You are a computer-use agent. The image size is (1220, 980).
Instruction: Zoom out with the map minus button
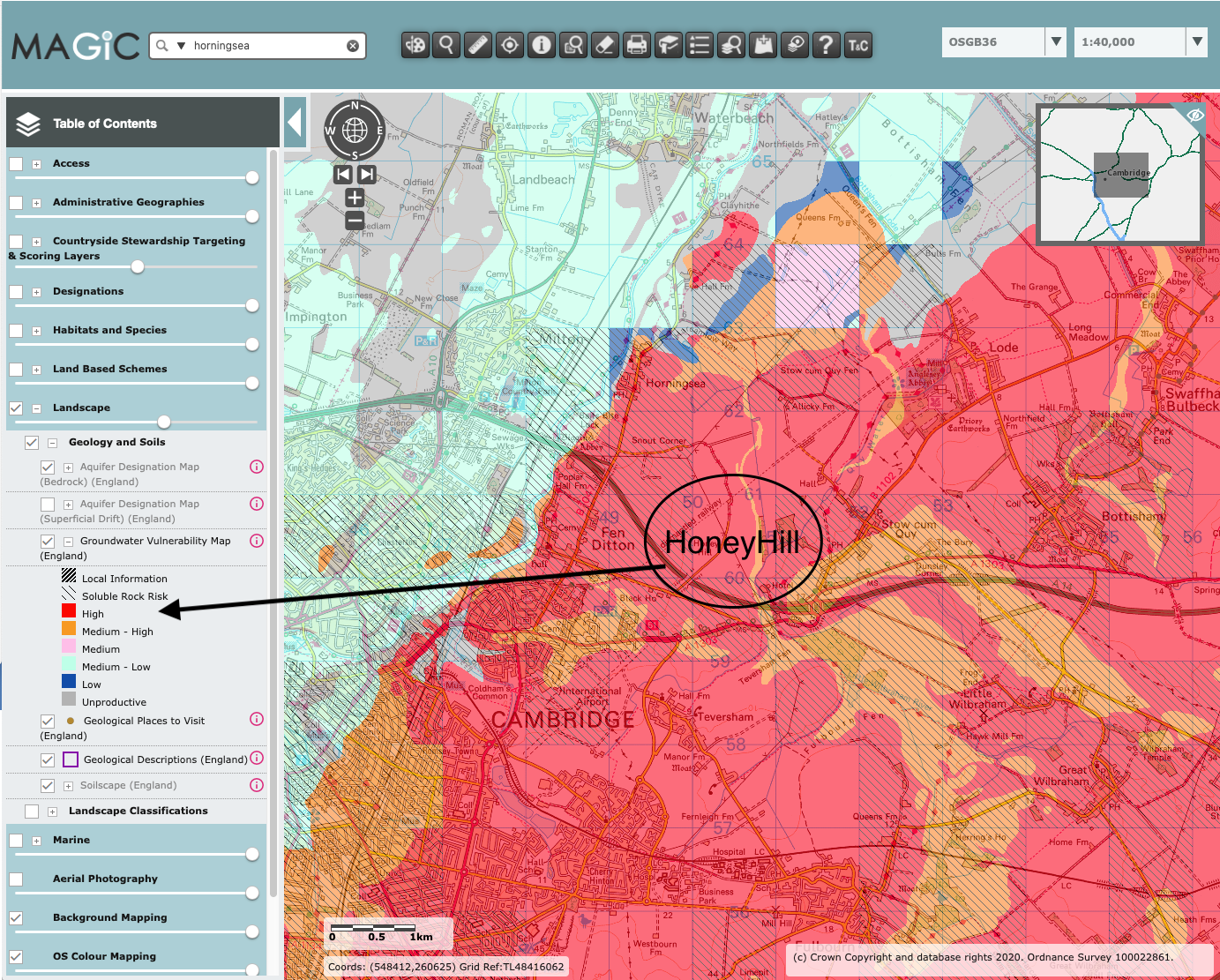tap(355, 221)
